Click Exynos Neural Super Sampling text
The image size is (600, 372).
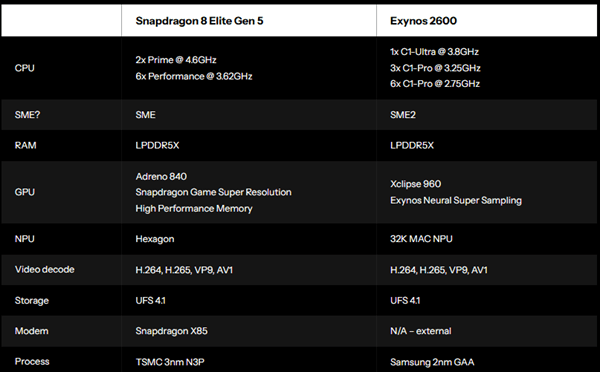pyautogui.click(x=456, y=201)
